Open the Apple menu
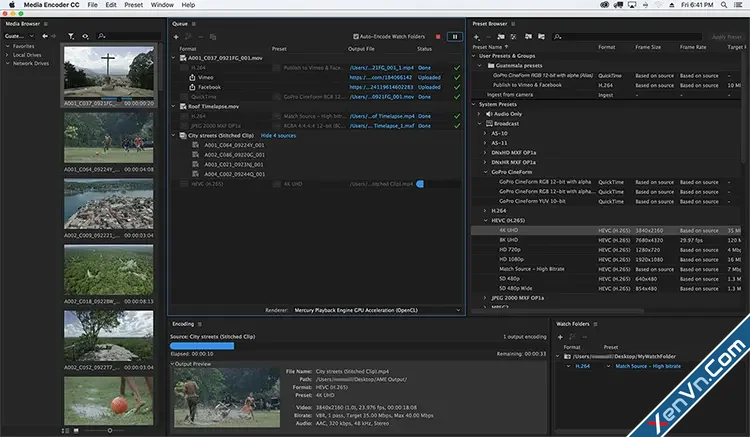The width and height of the screenshot is (750, 437). [x=12, y=5]
